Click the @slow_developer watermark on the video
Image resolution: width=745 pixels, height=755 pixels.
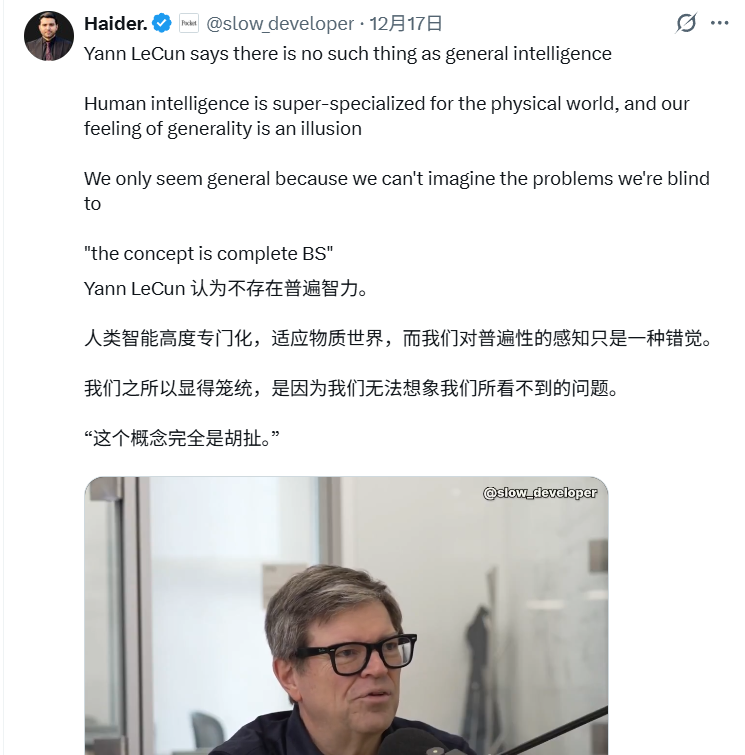[540, 493]
